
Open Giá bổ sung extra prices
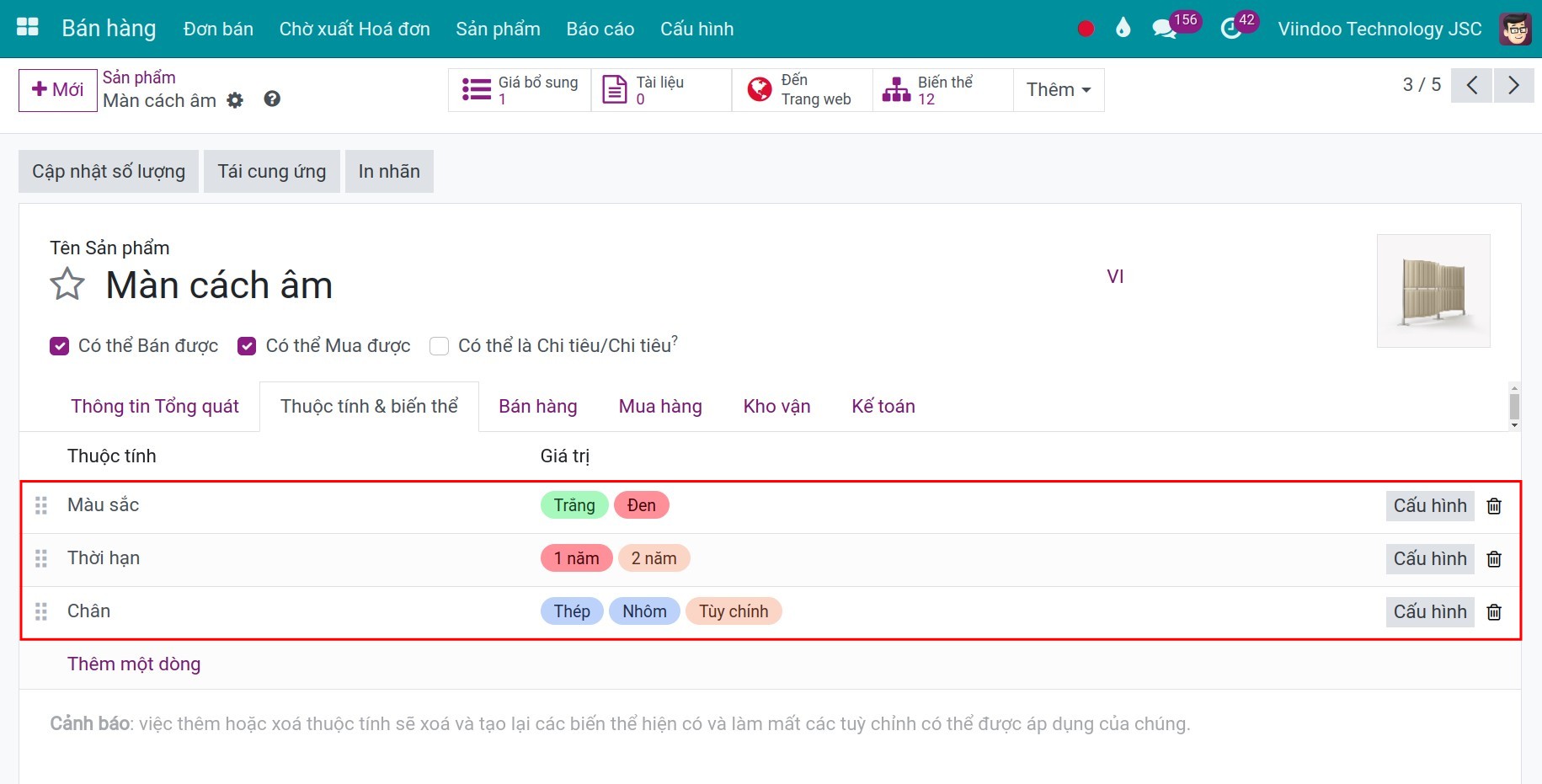click(x=520, y=90)
